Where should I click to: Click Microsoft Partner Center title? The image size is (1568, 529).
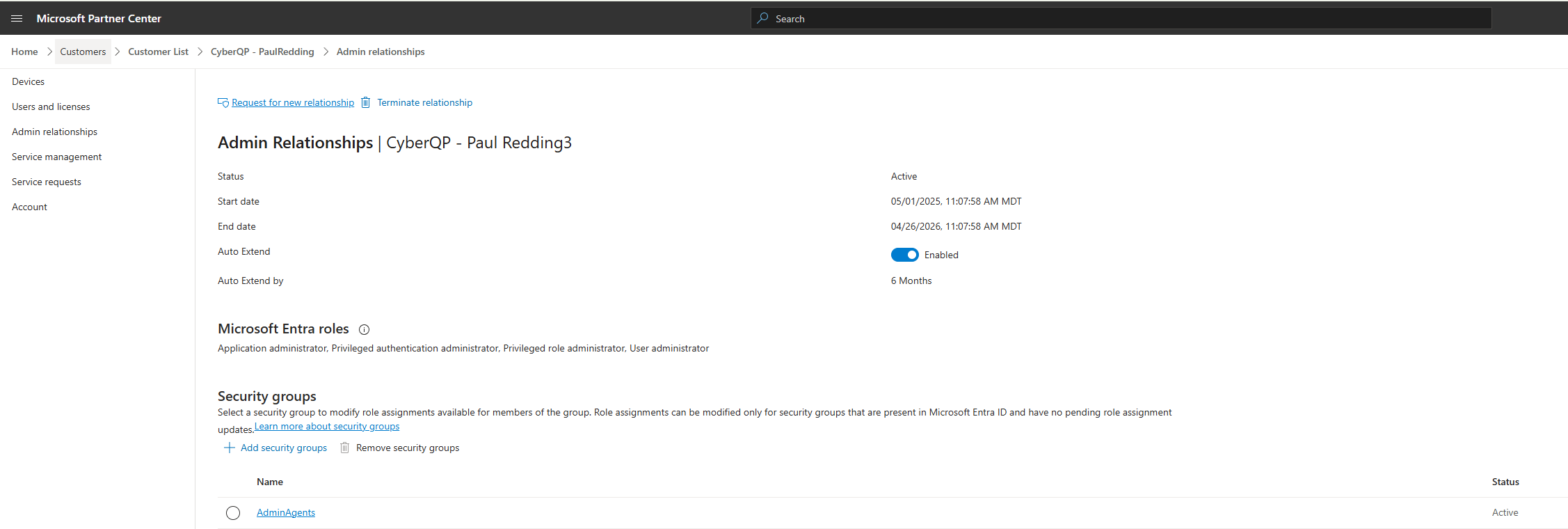pos(99,19)
